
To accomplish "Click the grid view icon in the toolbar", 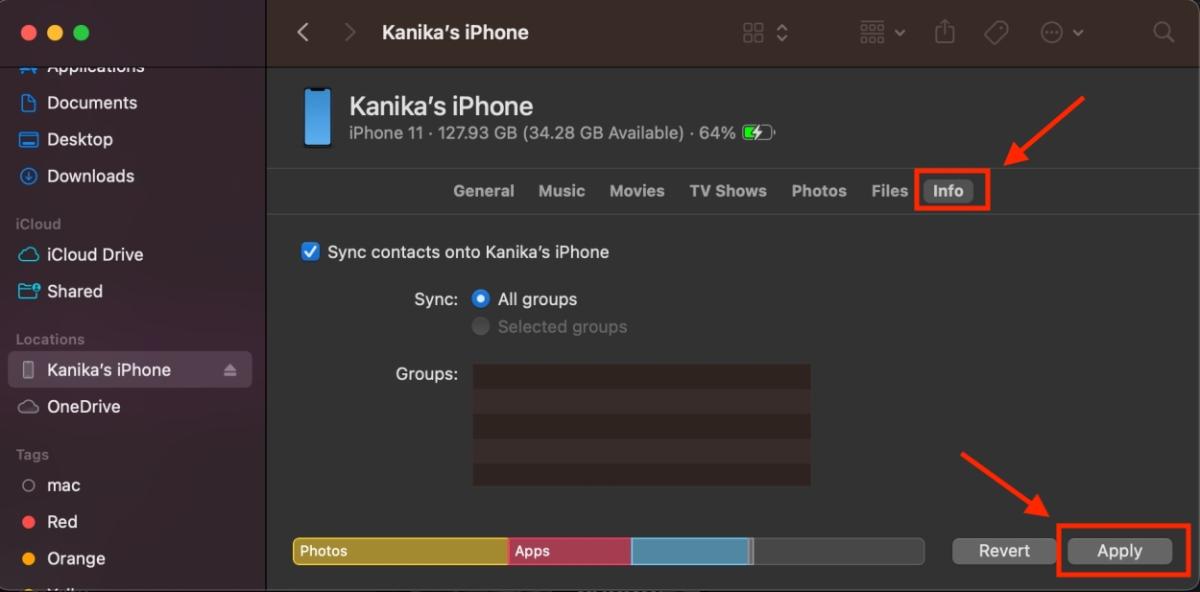I will tap(753, 32).
